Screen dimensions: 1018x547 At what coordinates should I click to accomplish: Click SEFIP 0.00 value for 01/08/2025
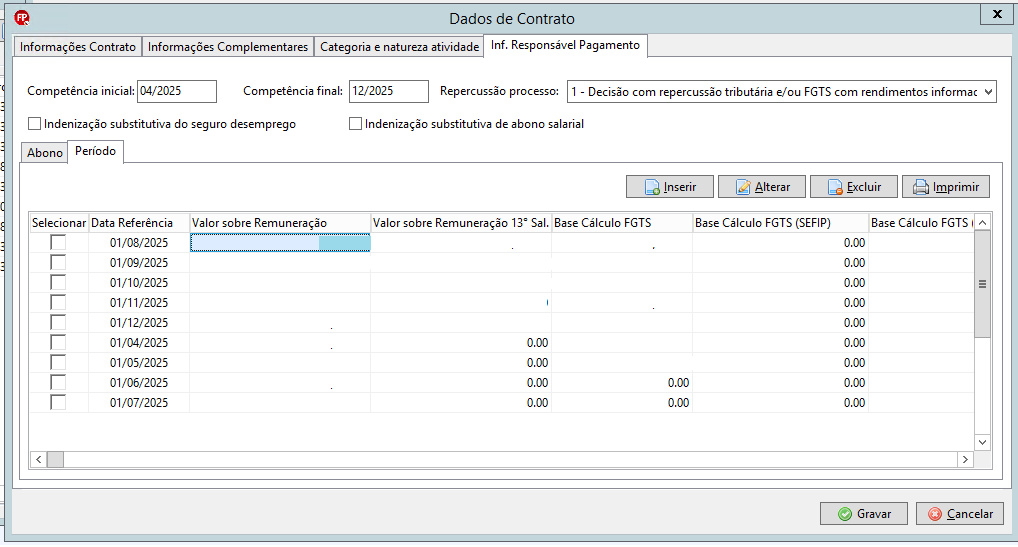click(x=854, y=243)
